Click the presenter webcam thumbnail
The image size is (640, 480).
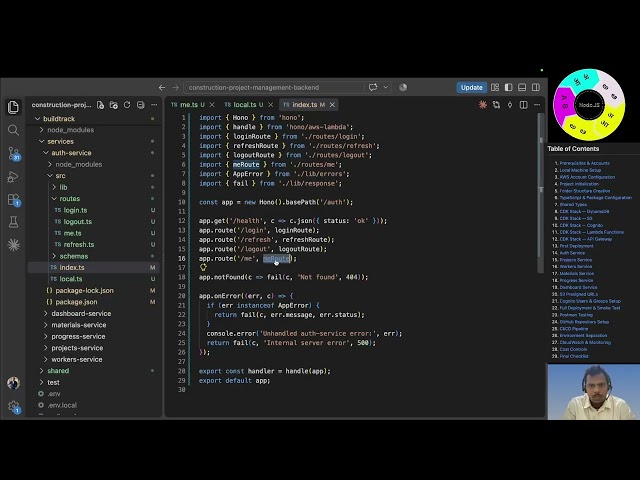tap(593, 392)
